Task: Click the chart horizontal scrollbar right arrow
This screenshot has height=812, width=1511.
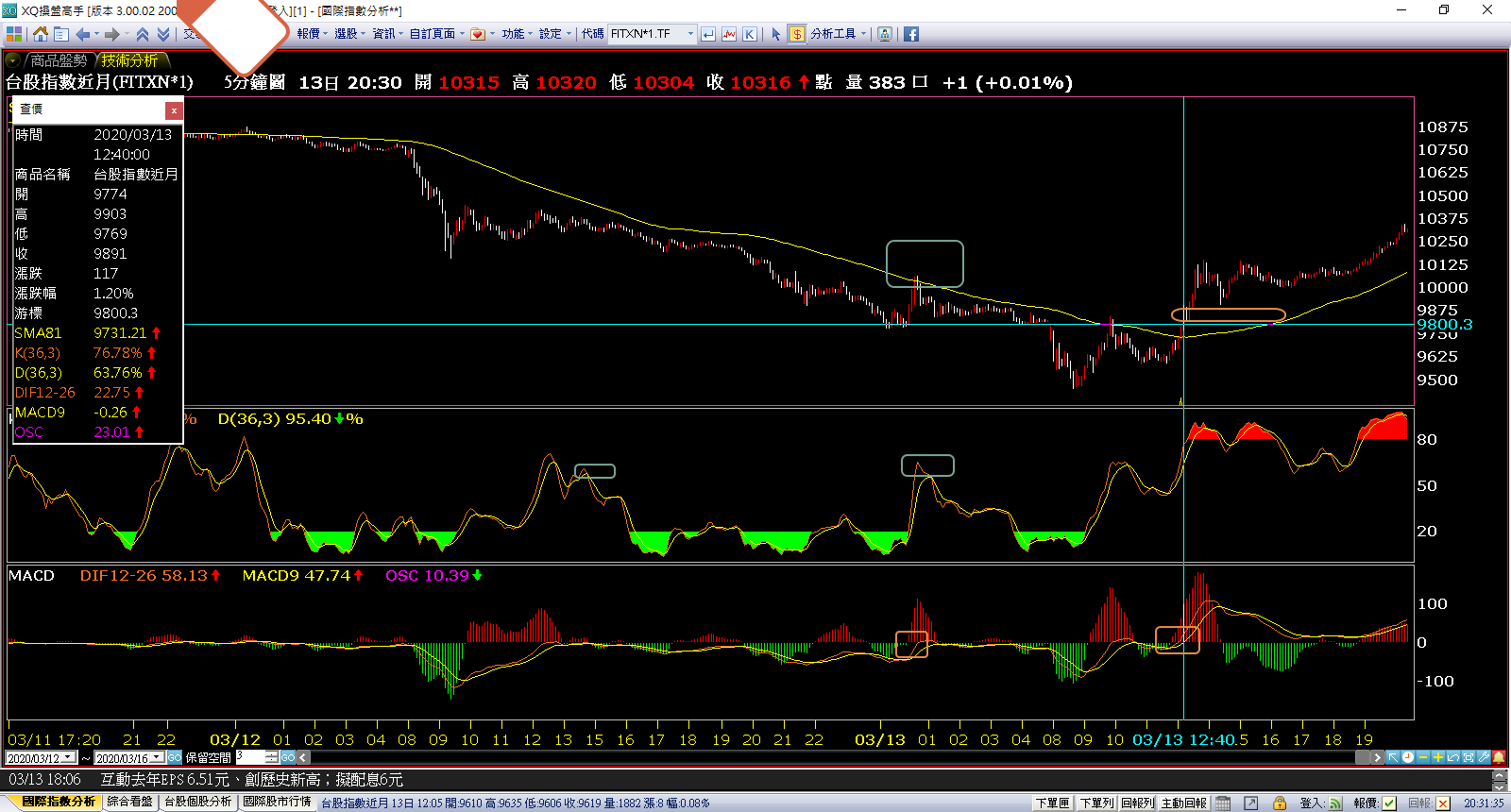Action: (1377, 757)
